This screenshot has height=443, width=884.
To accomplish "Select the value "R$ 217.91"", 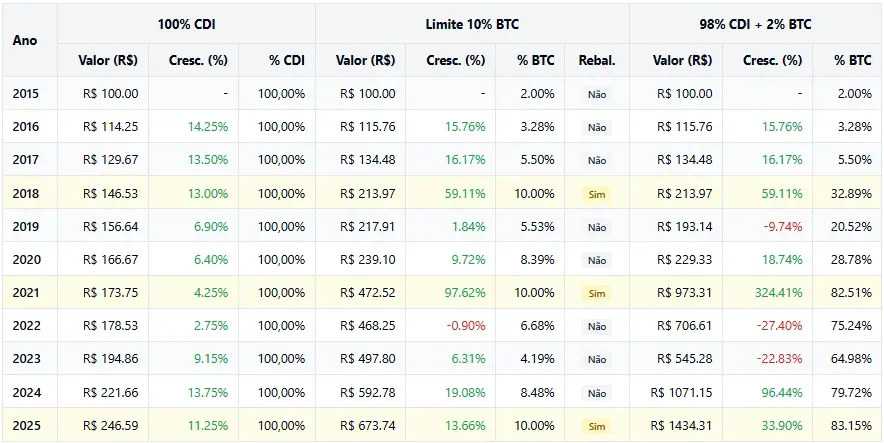I will (368, 227).
